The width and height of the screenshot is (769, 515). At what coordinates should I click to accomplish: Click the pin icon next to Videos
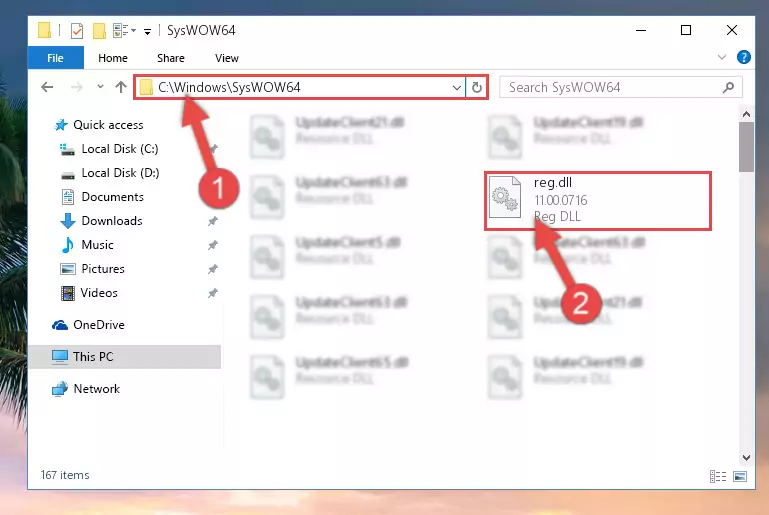[212, 293]
